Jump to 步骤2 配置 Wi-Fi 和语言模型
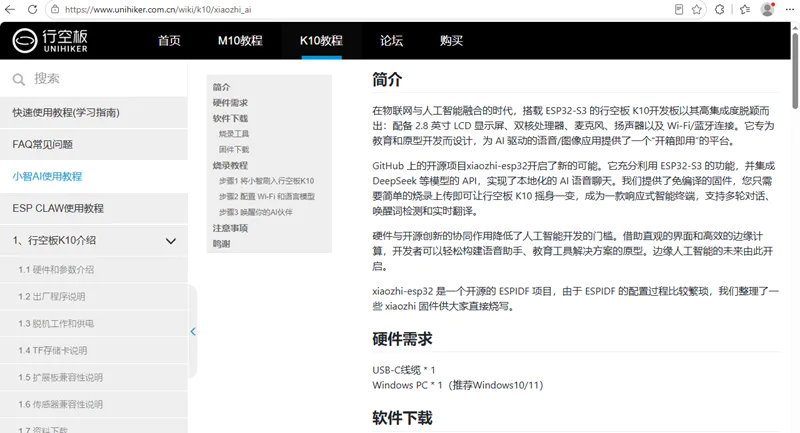Screen dimensions: 800x433 267,196
